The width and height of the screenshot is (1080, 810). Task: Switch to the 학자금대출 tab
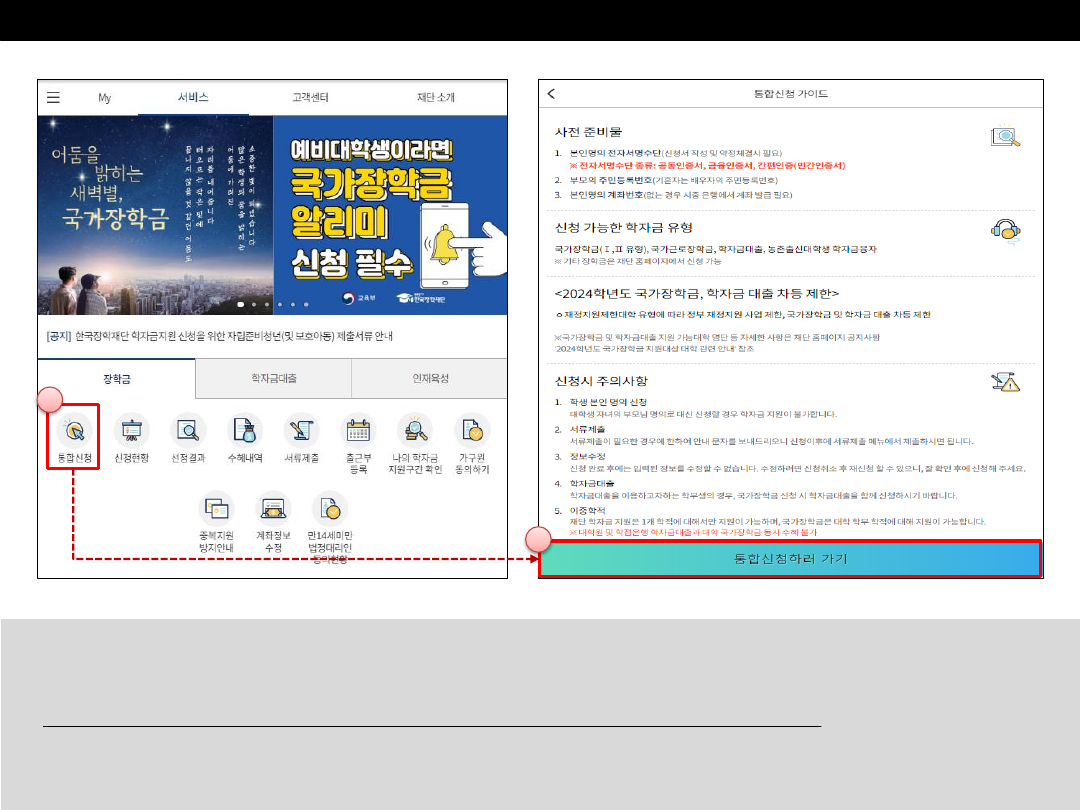point(273,379)
